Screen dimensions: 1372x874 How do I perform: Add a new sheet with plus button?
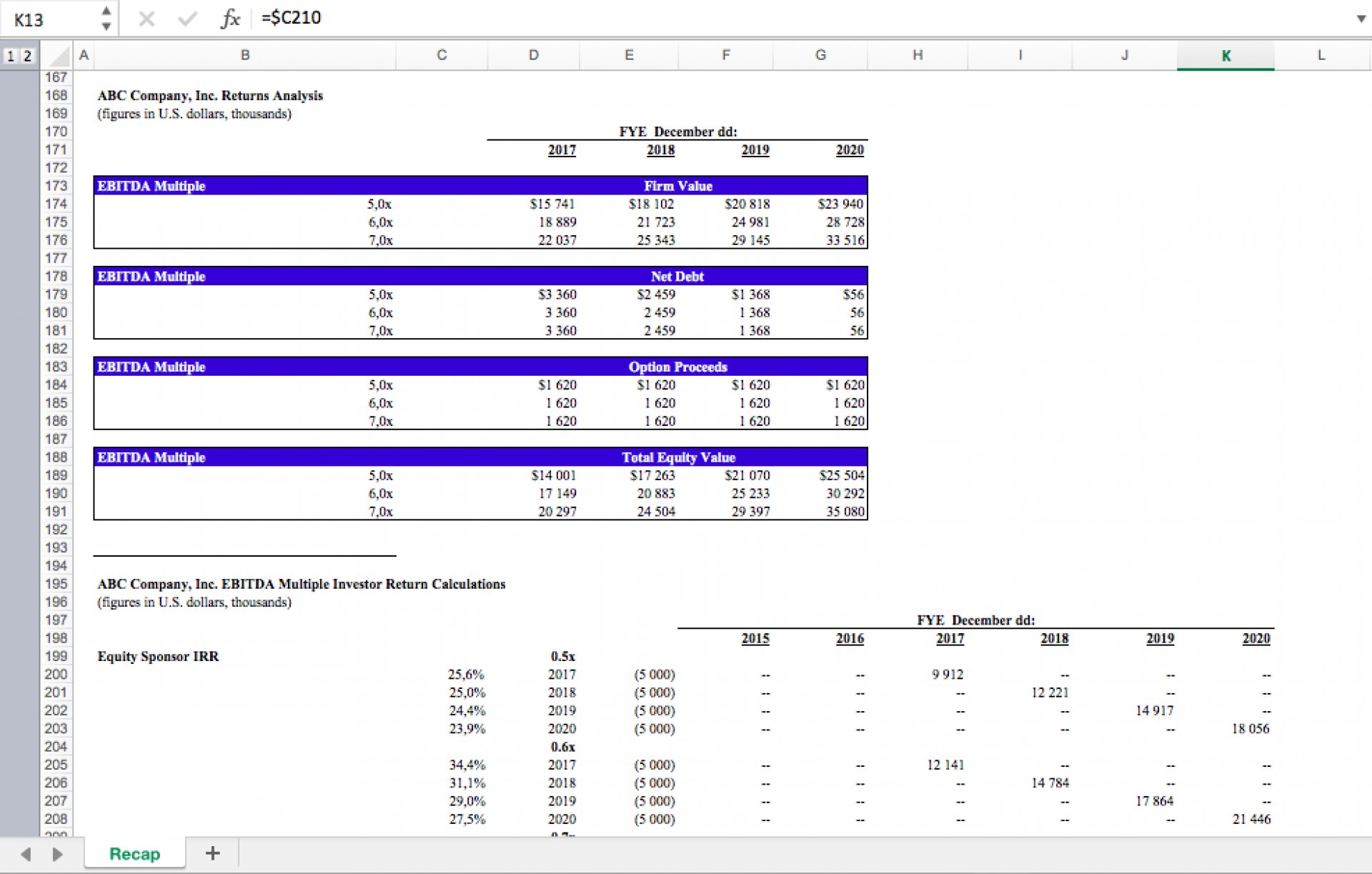coord(212,853)
